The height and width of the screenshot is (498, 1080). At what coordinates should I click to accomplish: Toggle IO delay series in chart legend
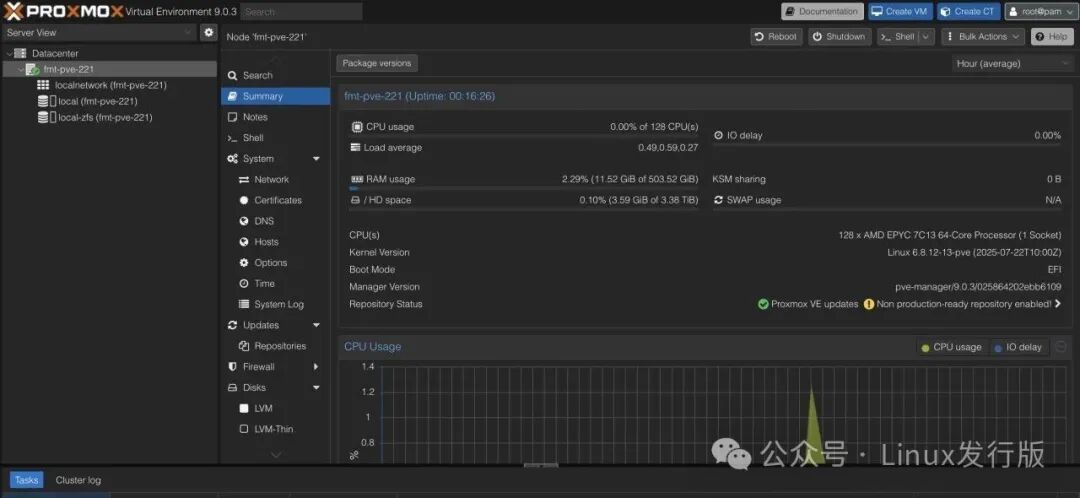(x=1017, y=347)
